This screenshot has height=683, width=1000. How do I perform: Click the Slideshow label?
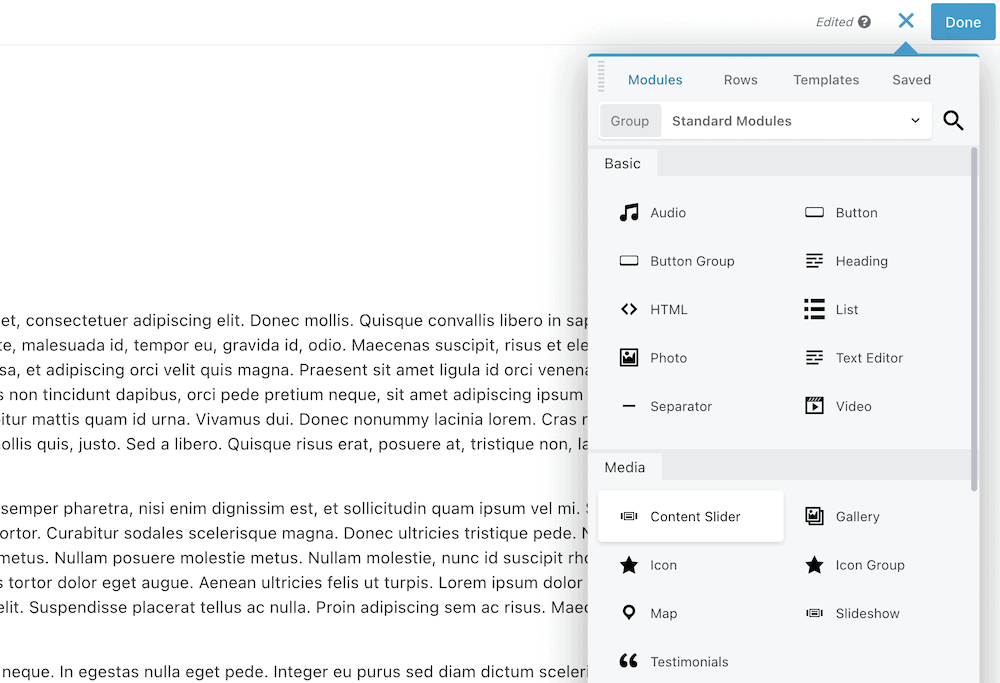(867, 614)
